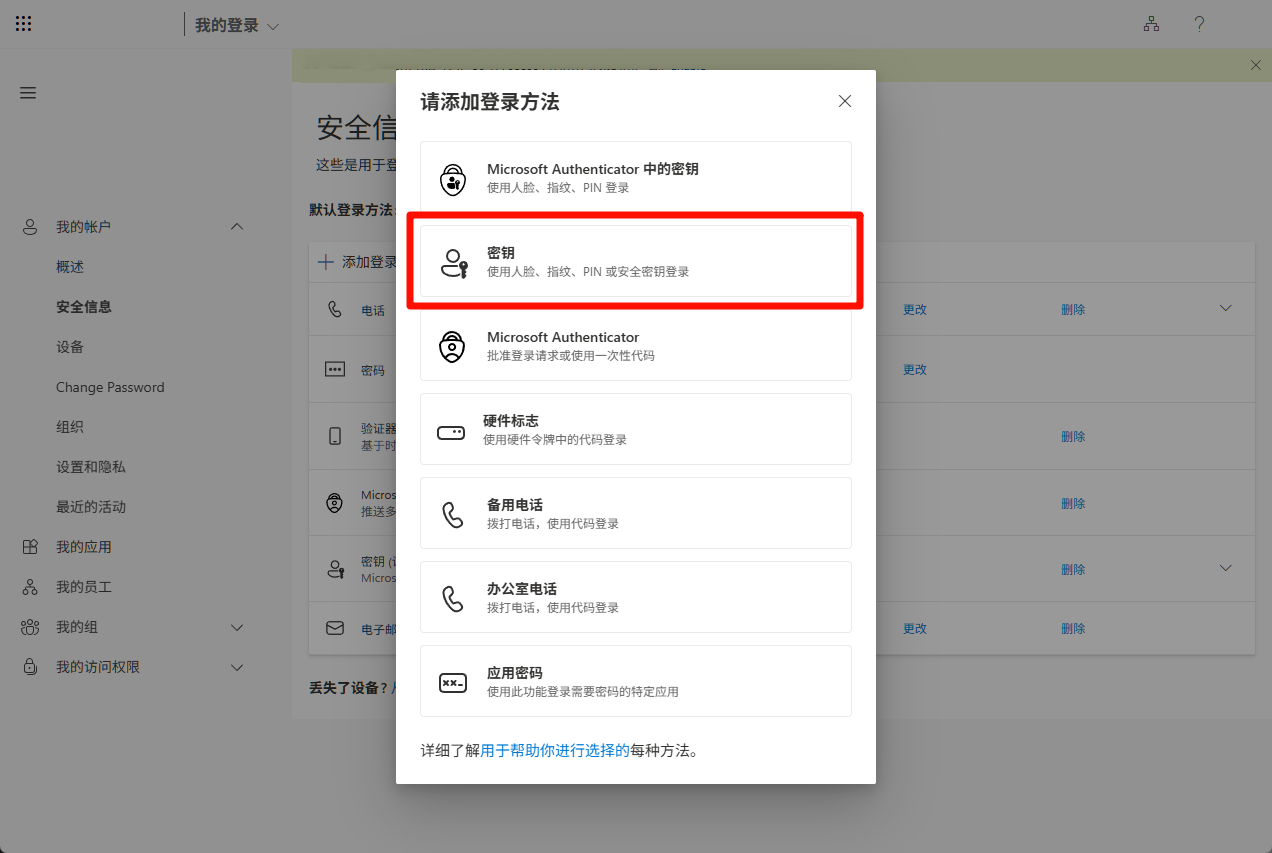Click the 电子邮件 envelope icon

coord(335,628)
